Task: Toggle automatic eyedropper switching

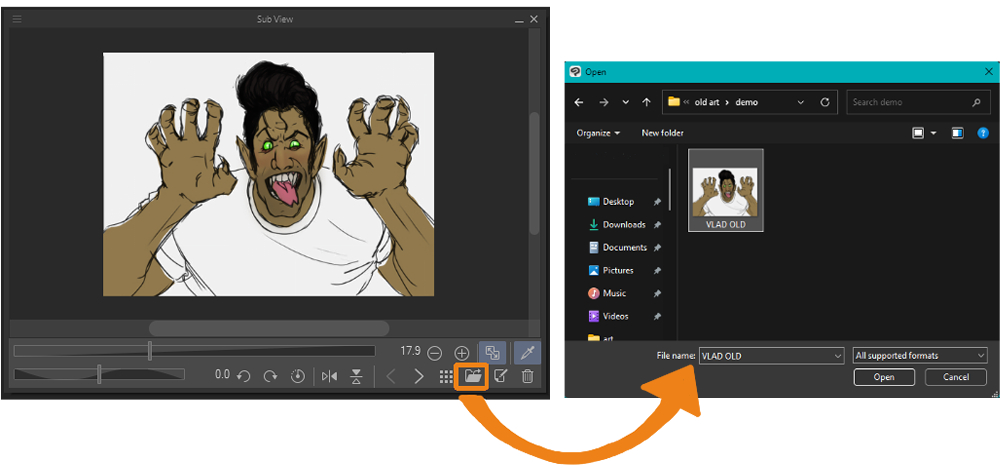Action: pyautogui.click(x=526, y=352)
